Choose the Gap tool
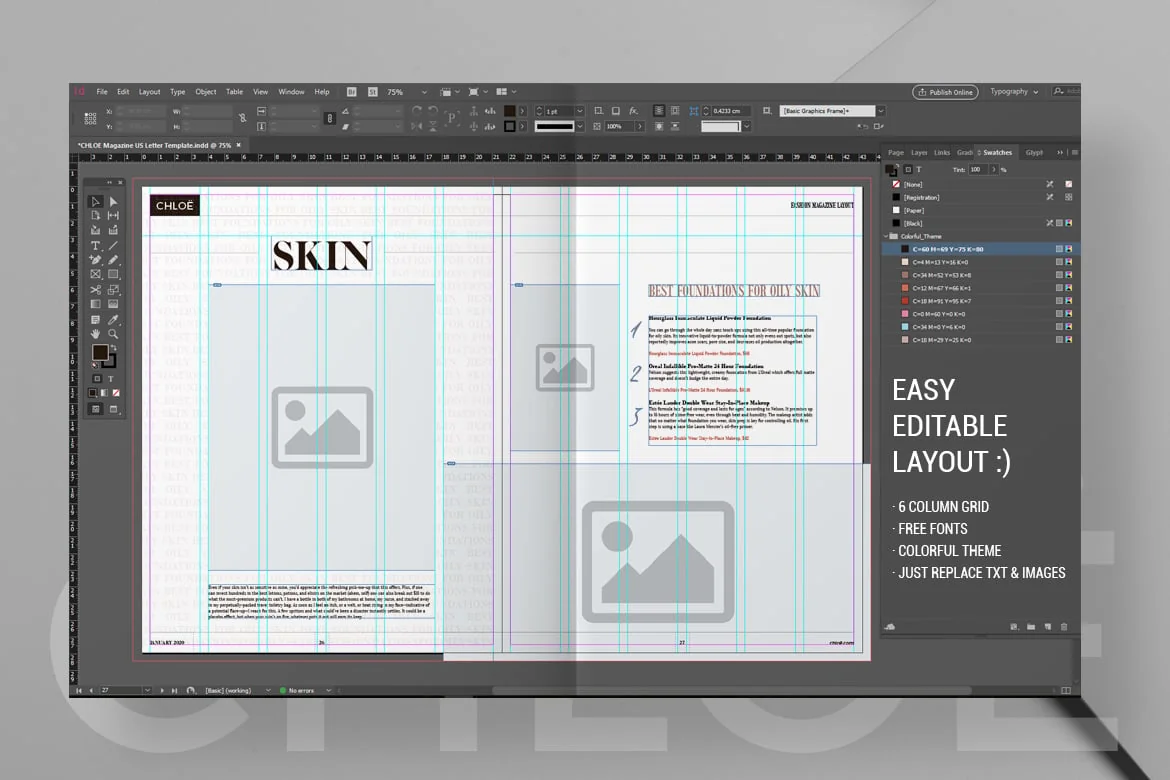This screenshot has width=1170, height=780. (113, 216)
